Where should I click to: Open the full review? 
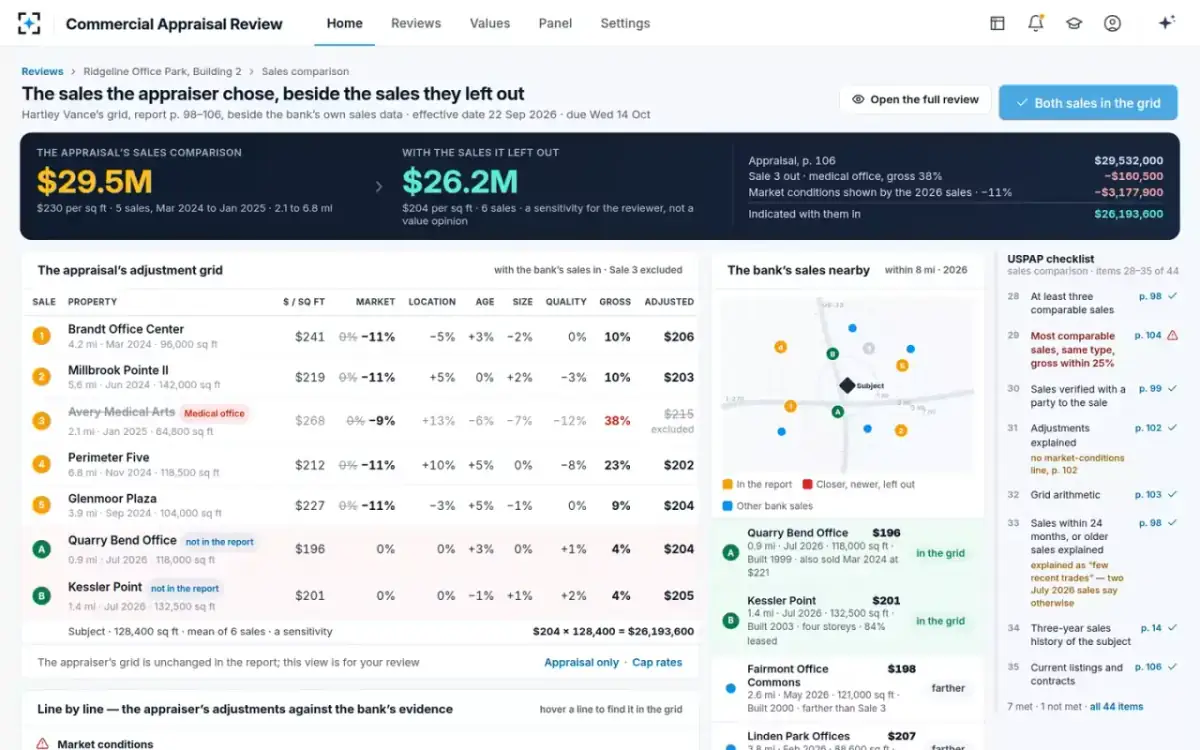[x=915, y=99]
